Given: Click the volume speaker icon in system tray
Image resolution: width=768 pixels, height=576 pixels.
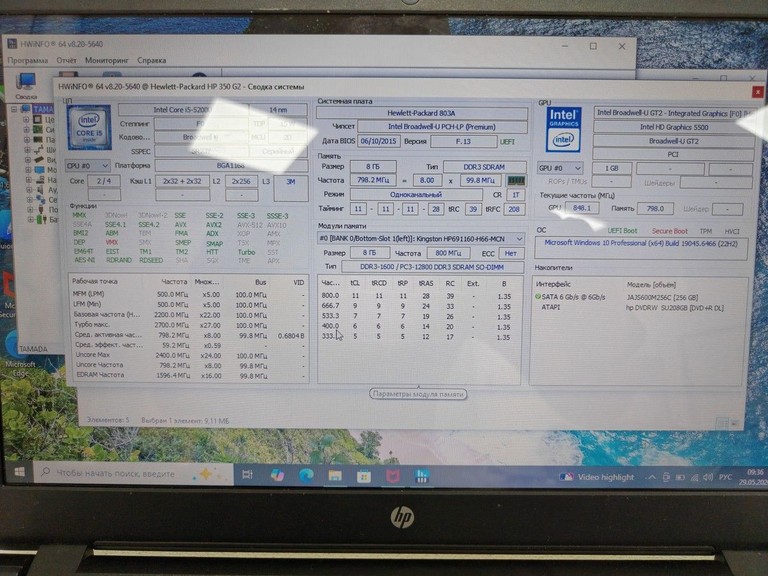Looking at the screenshot, I should click(708, 477).
